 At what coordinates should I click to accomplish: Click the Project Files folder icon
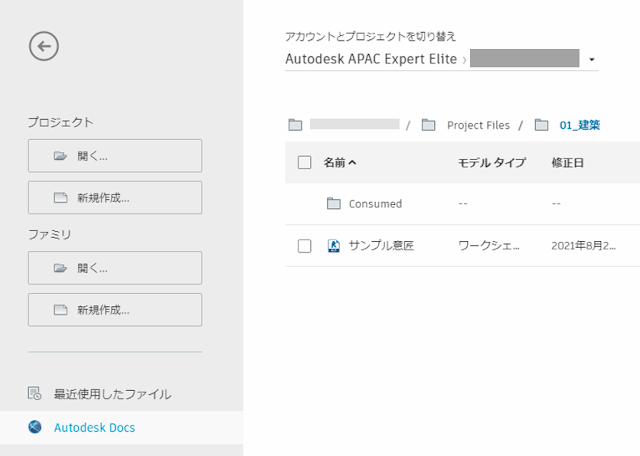pos(428,125)
